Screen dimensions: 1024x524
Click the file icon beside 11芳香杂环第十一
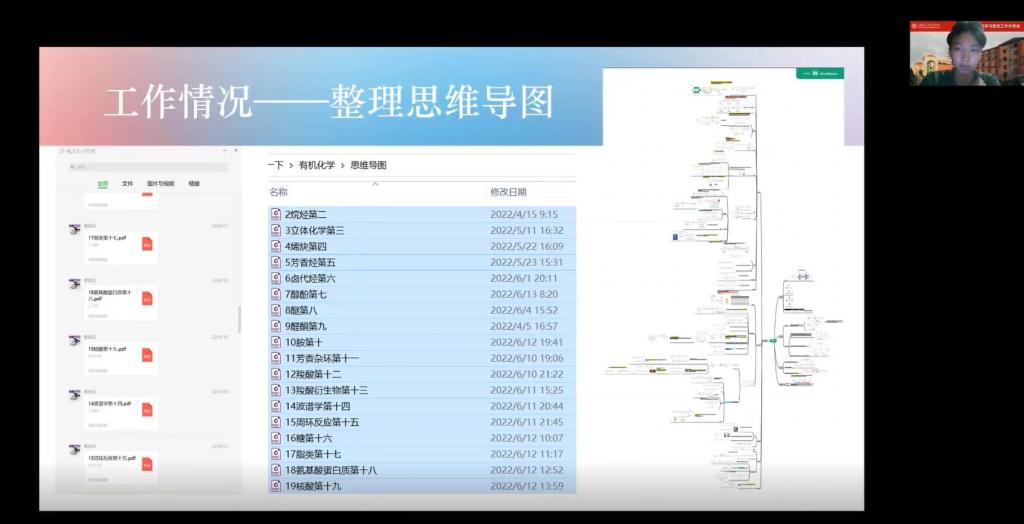click(276, 358)
